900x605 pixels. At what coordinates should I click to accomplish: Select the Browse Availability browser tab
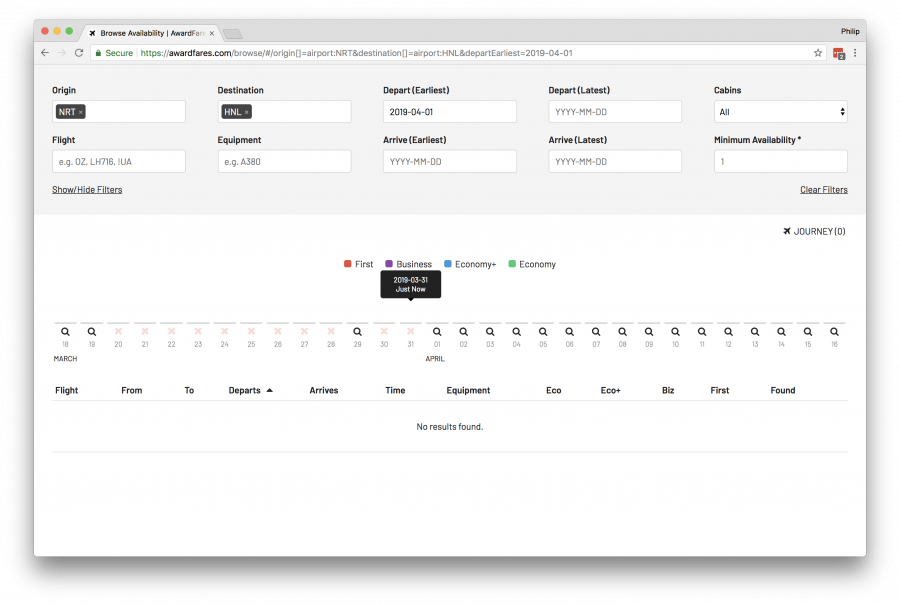150,33
